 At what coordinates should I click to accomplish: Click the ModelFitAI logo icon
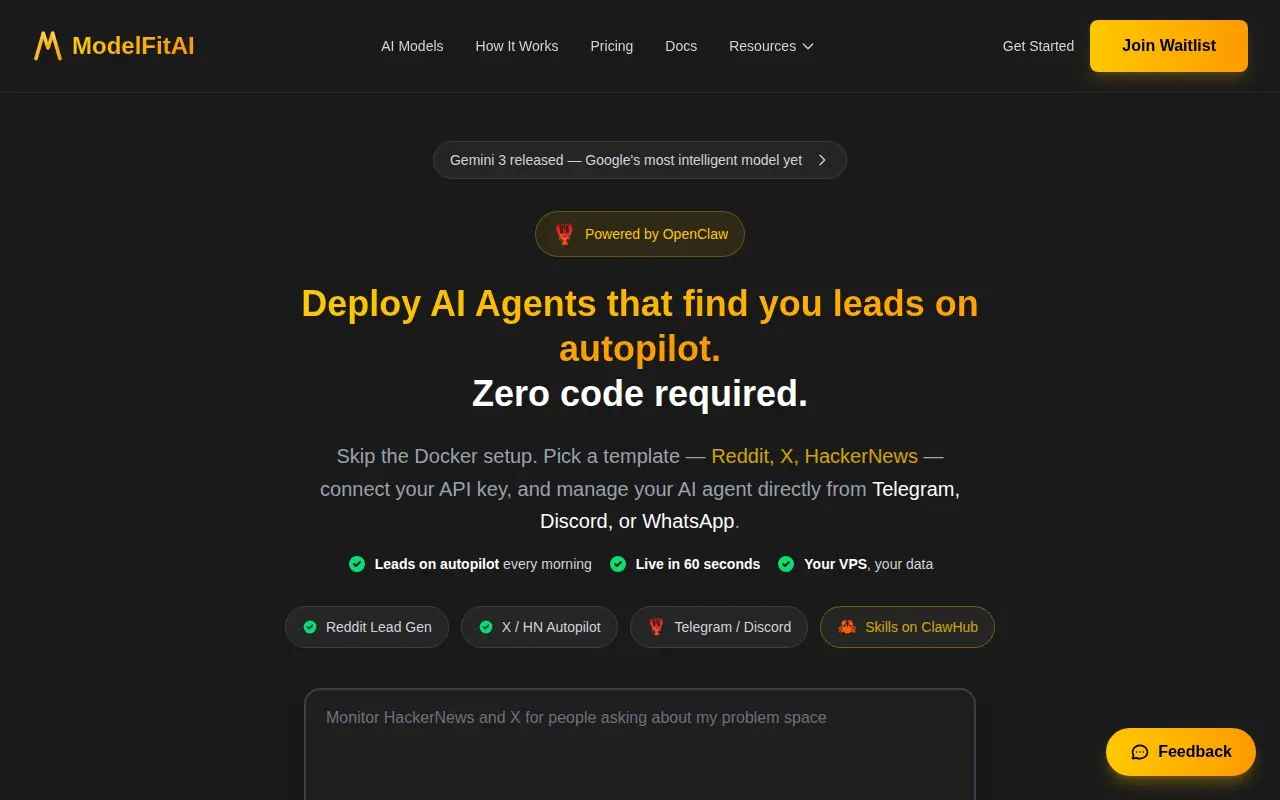48,46
